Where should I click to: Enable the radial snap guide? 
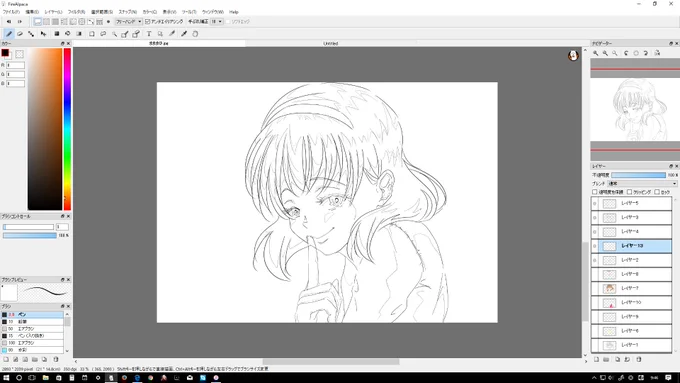click(x=73, y=21)
